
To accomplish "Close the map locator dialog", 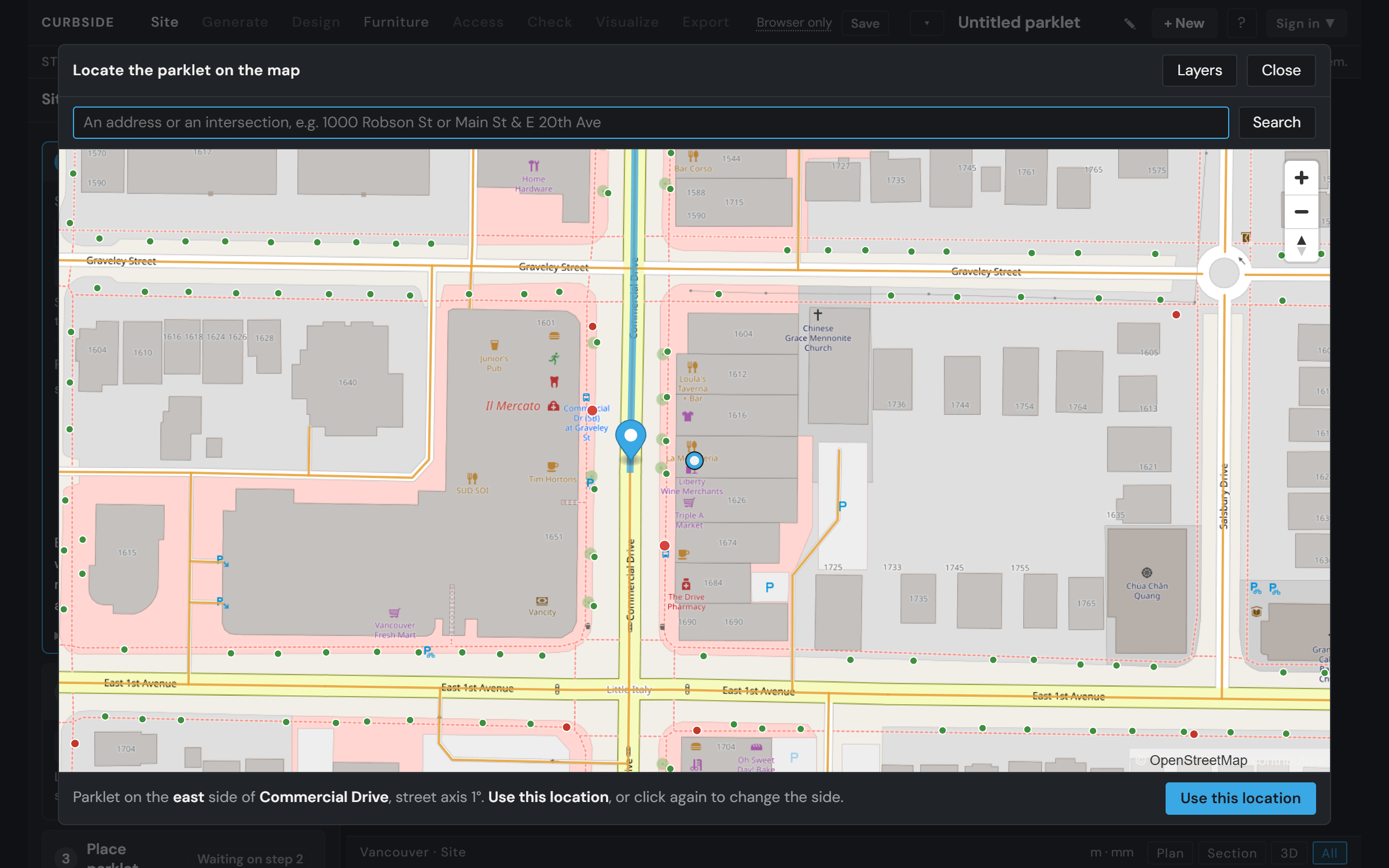I will [1281, 71].
